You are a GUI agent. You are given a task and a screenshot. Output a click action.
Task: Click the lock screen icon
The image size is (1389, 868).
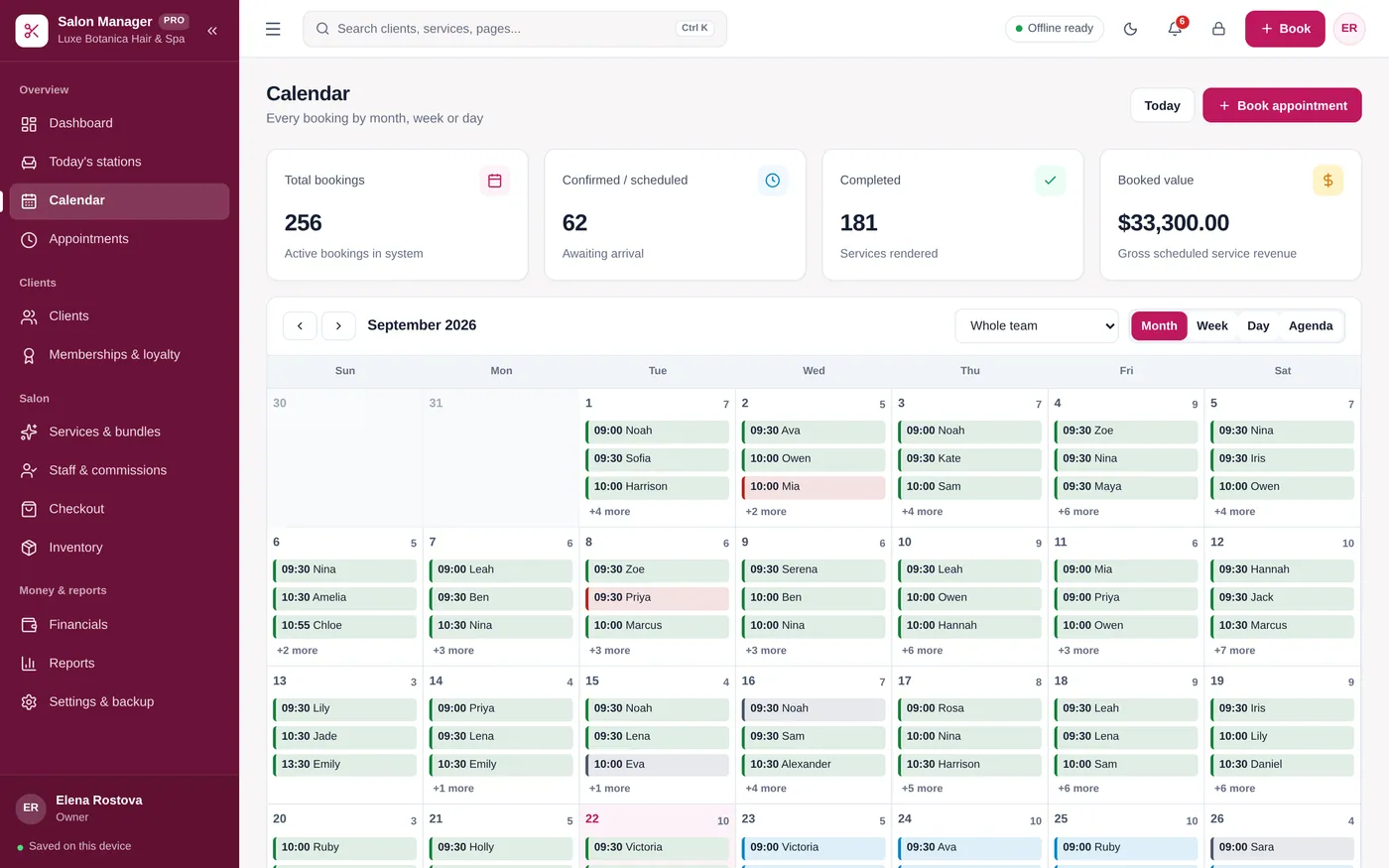click(1218, 29)
